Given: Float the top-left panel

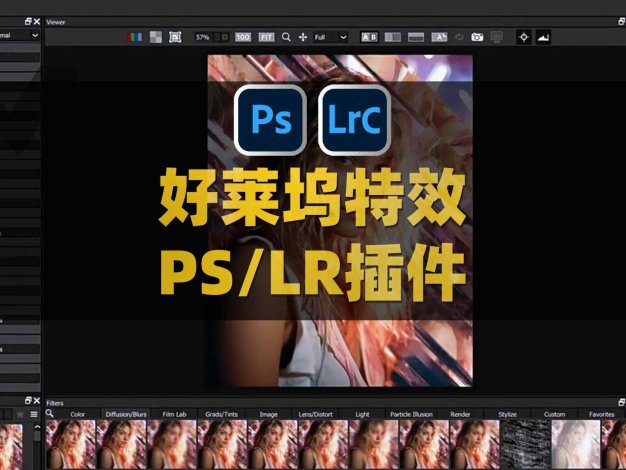Looking at the screenshot, I should (28, 21).
